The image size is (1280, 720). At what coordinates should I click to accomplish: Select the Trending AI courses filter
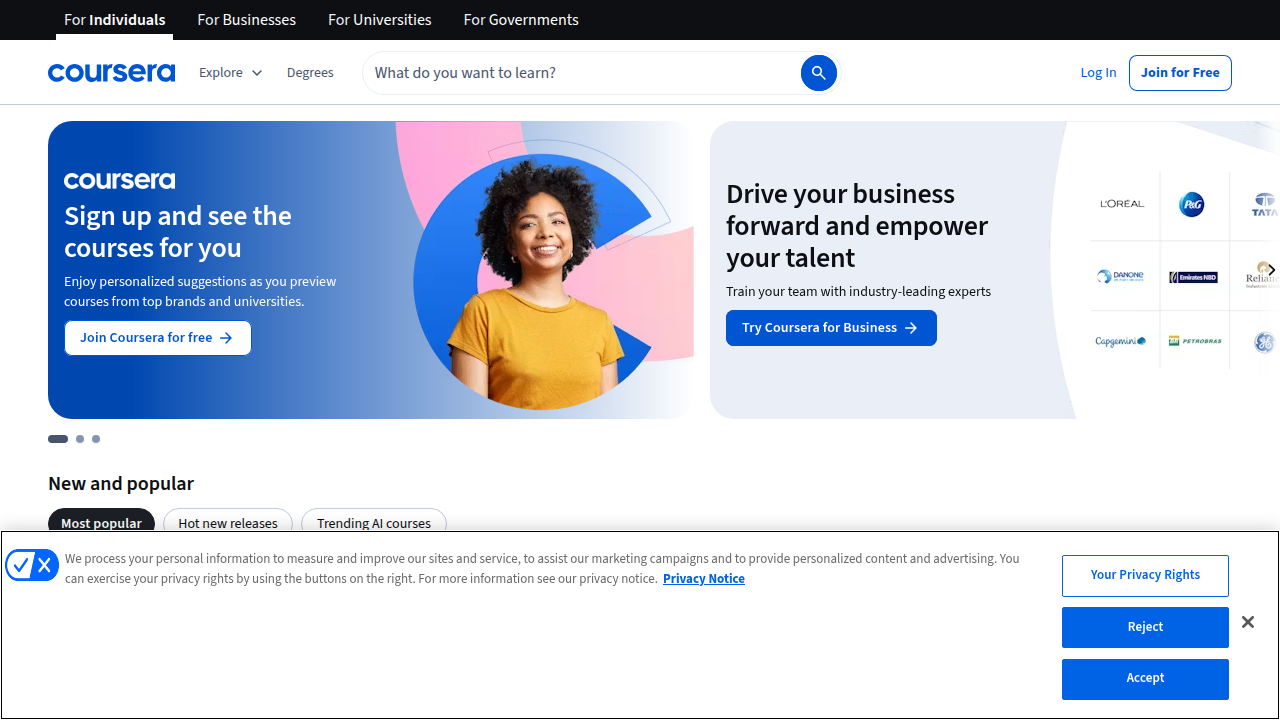point(374,523)
